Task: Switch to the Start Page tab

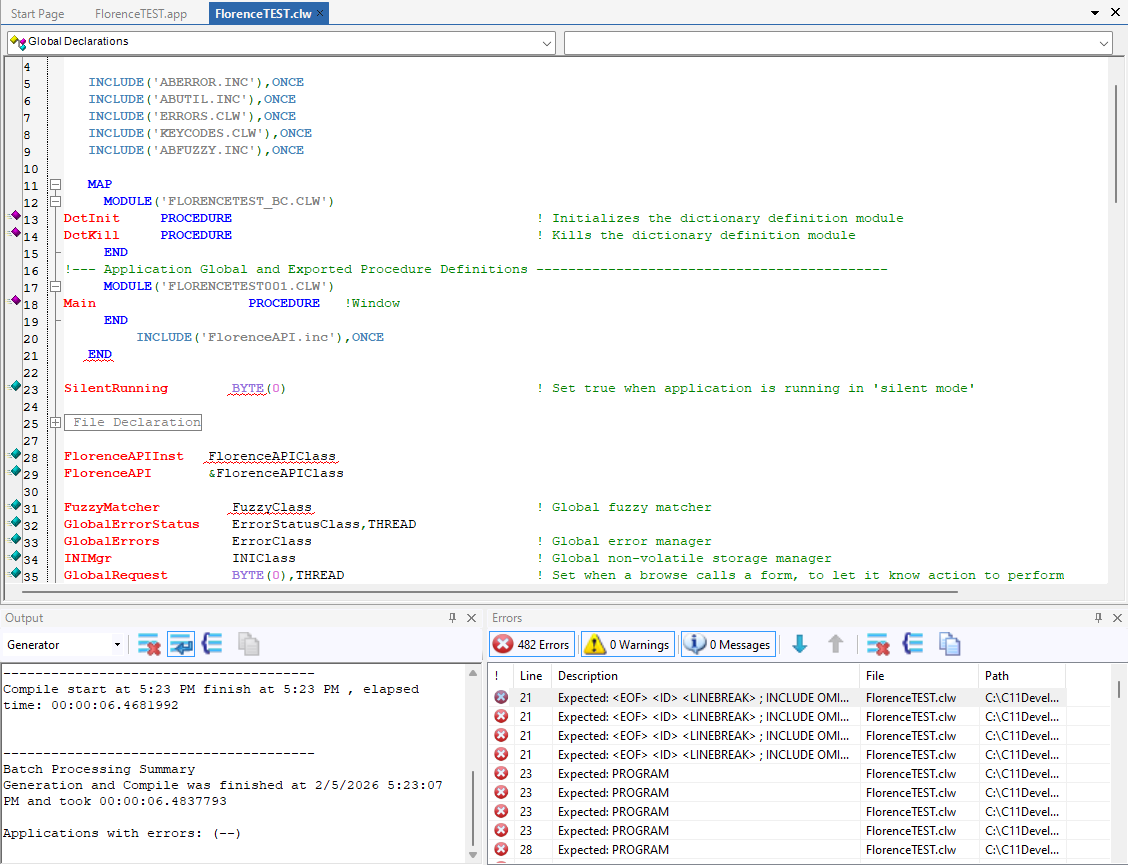Action: (38, 14)
